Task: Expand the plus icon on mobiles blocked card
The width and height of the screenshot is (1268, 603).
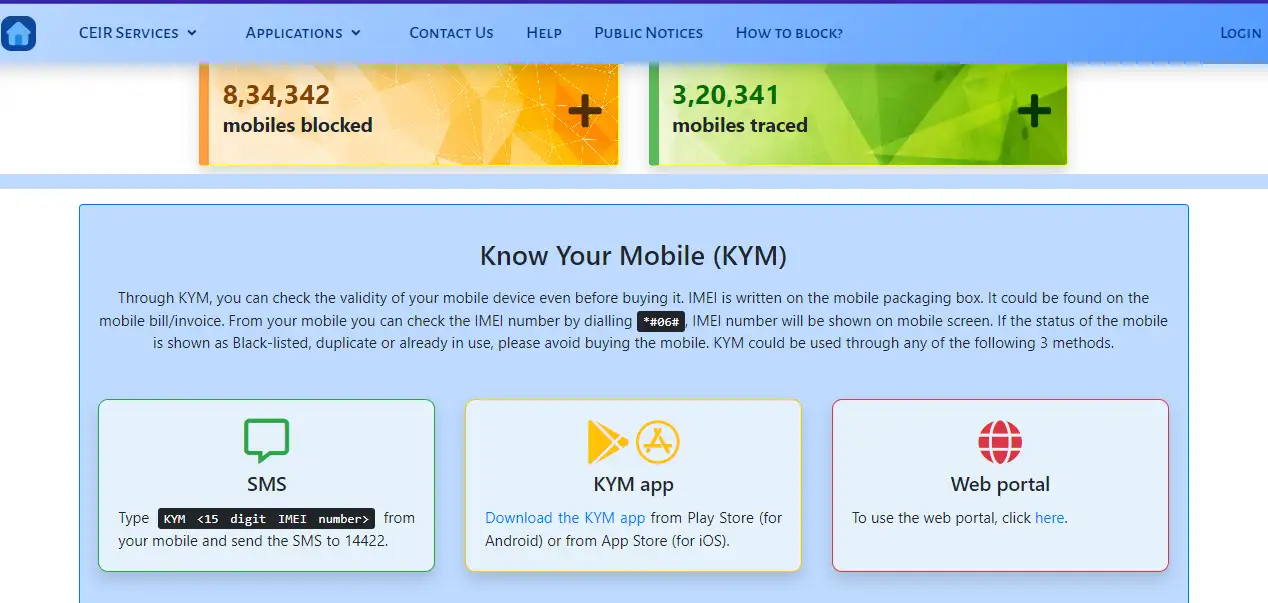Action: click(x=585, y=110)
